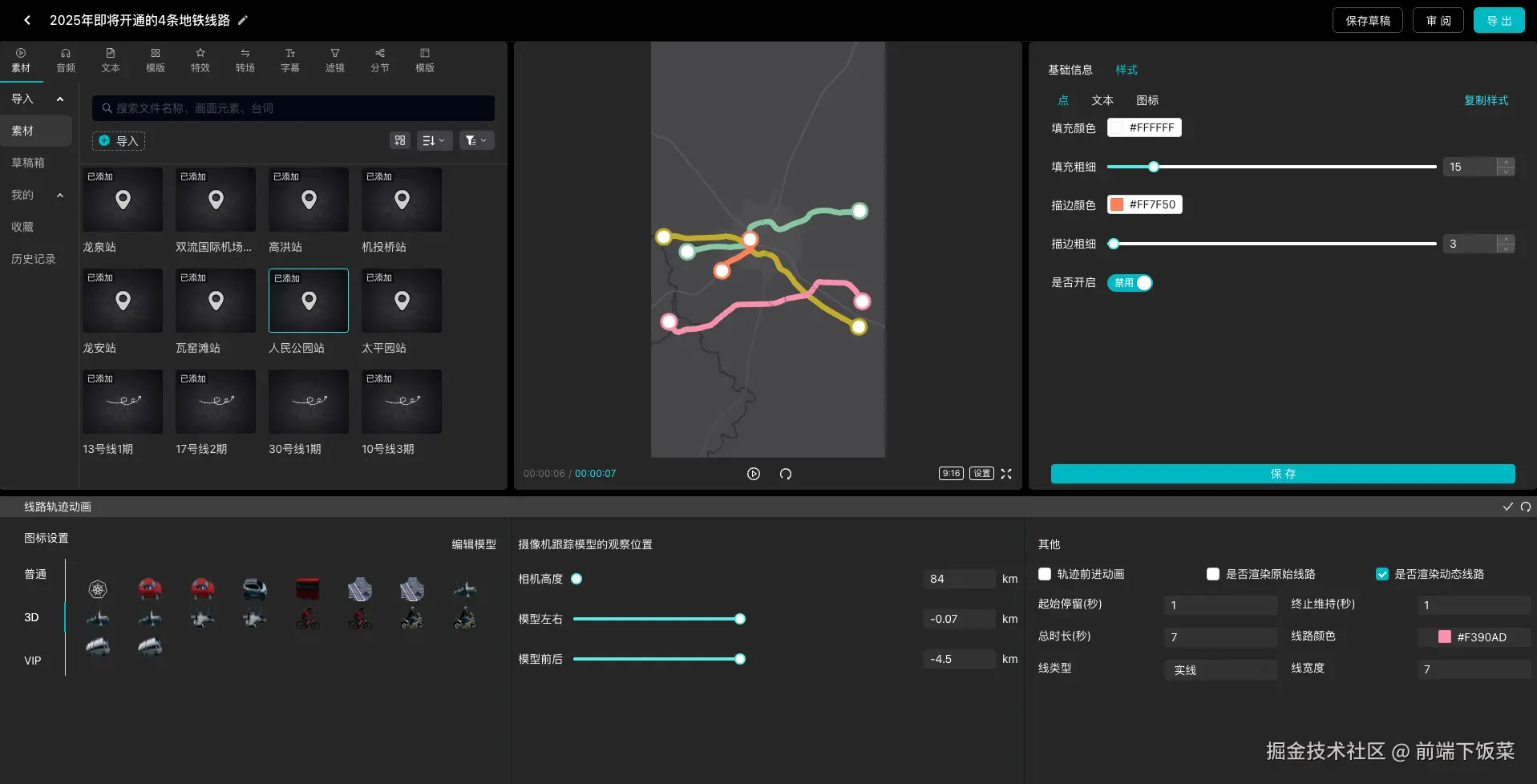
Task: Open the 滤镜 filters tool
Action: click(x=335, y=60)
